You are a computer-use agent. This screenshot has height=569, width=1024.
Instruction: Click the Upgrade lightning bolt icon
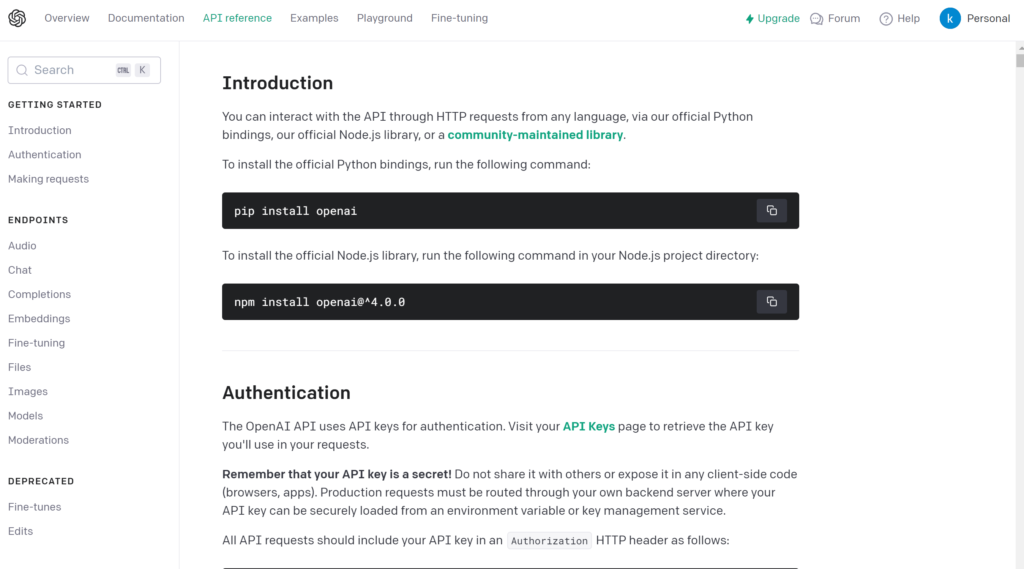(x=749, y=19)
